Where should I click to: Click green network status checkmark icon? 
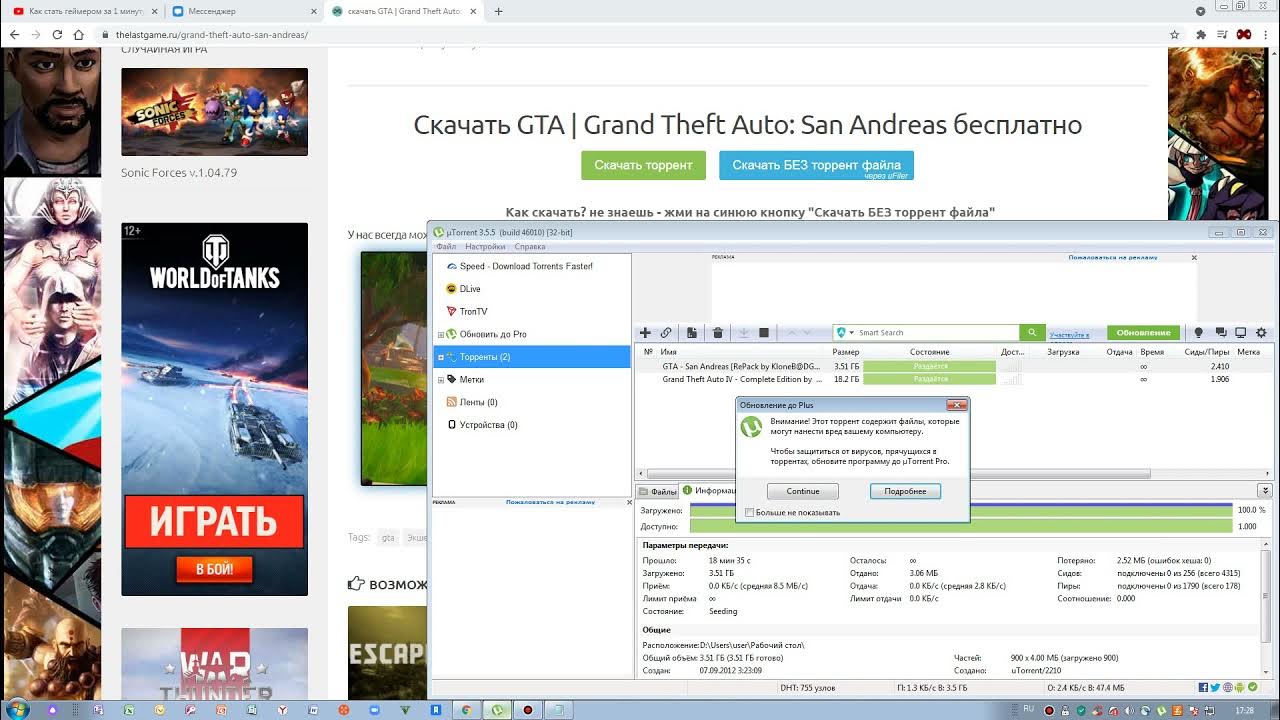tap(1254, 688)
